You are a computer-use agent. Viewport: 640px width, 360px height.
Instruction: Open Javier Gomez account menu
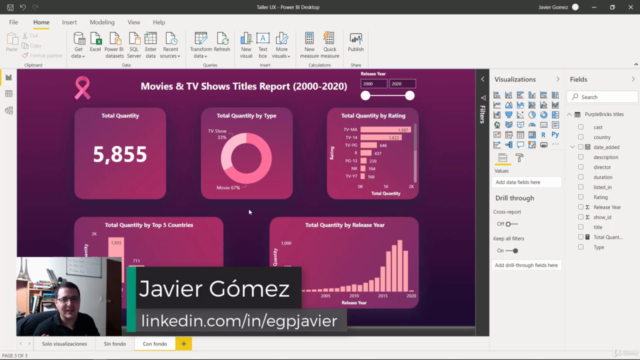tap(558, 7)
